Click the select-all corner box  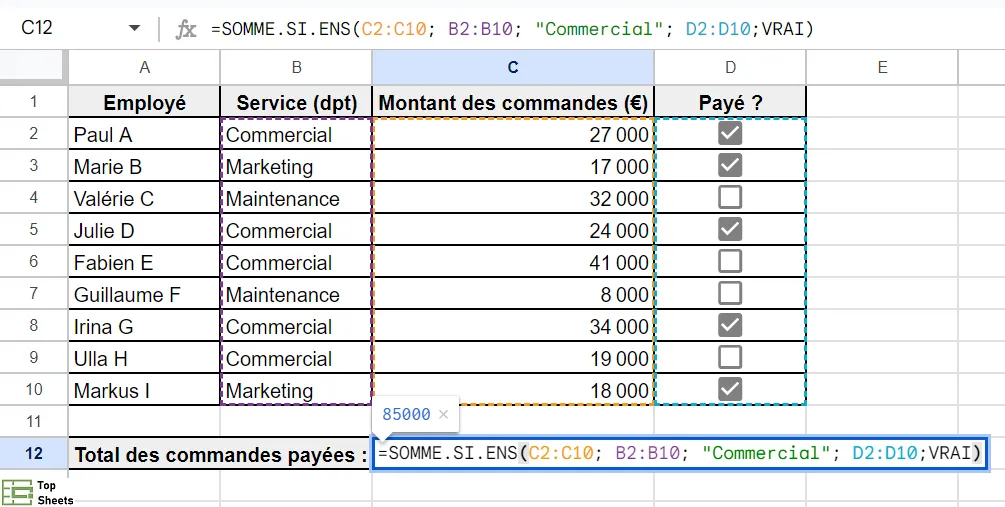click(32, 67)
